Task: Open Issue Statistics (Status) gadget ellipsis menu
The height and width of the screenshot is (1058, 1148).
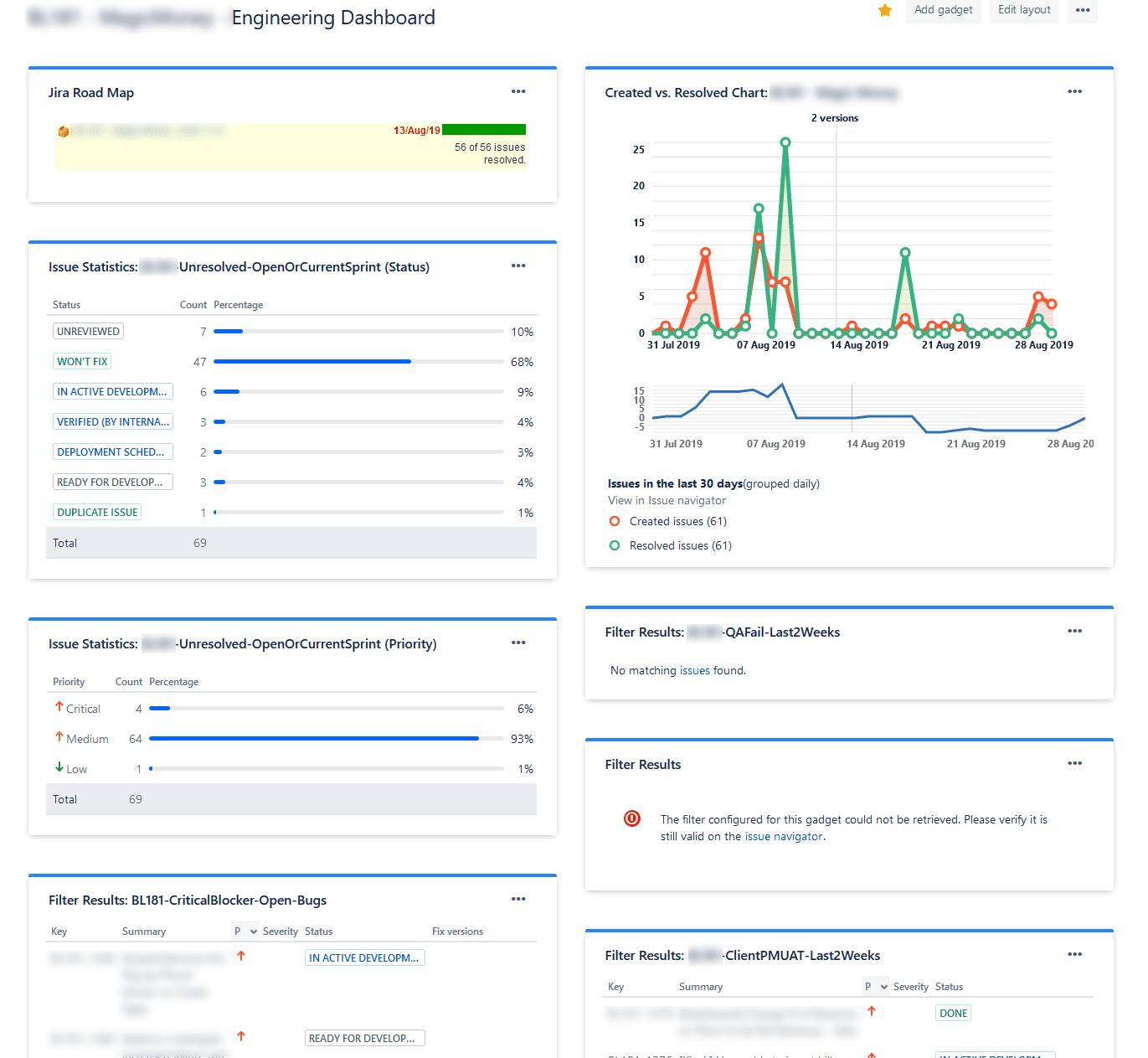Action: (x=518, y=266)
